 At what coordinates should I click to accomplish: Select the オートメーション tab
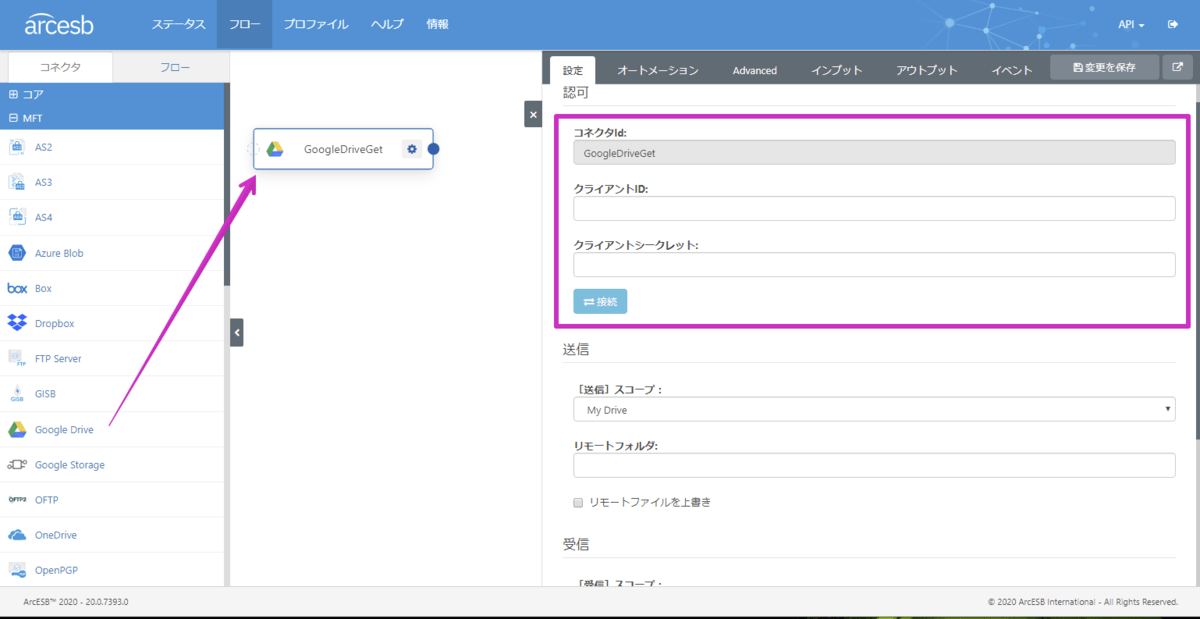click(x=657, y=70)
